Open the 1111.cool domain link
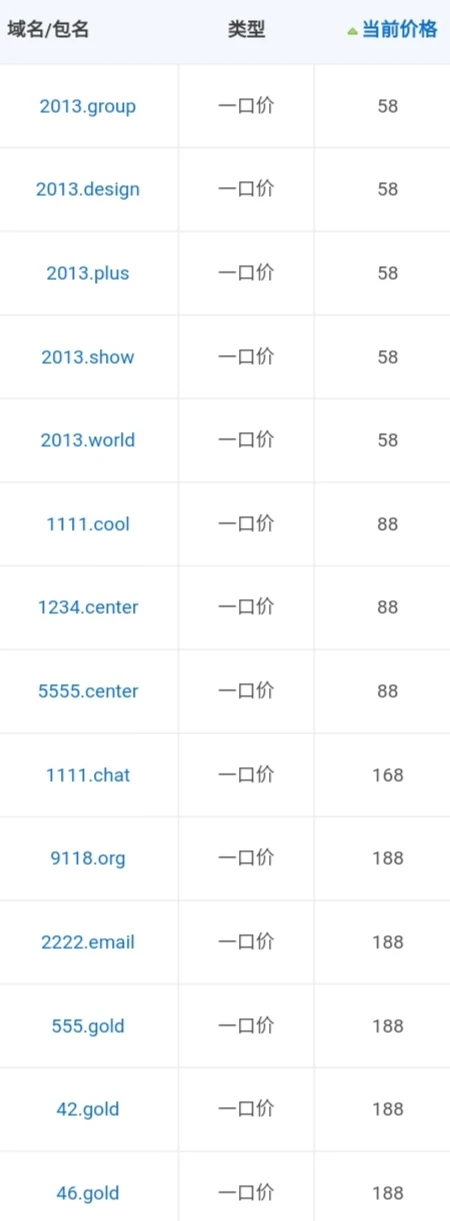 point(88,524)
